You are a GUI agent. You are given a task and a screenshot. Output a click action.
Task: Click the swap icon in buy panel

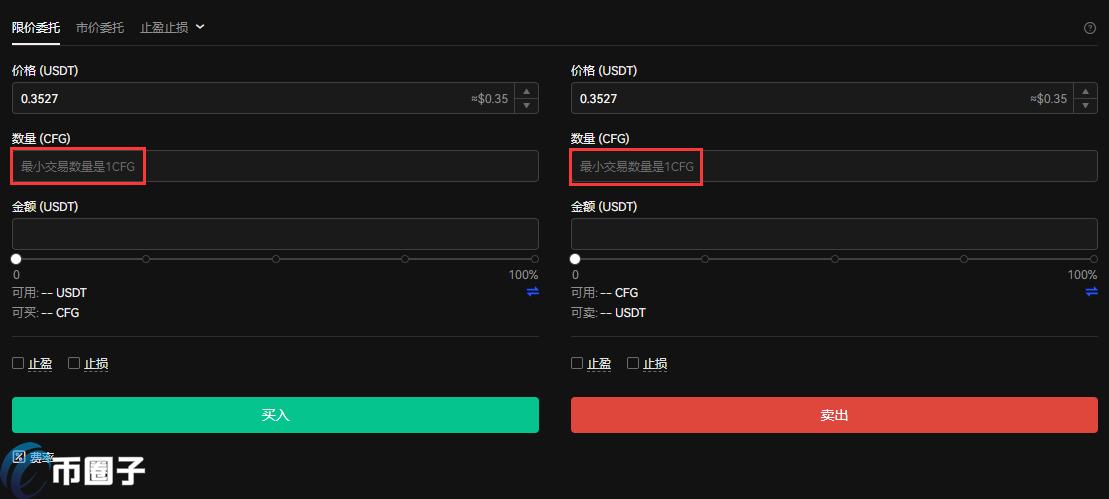click(x=533, y=291)
